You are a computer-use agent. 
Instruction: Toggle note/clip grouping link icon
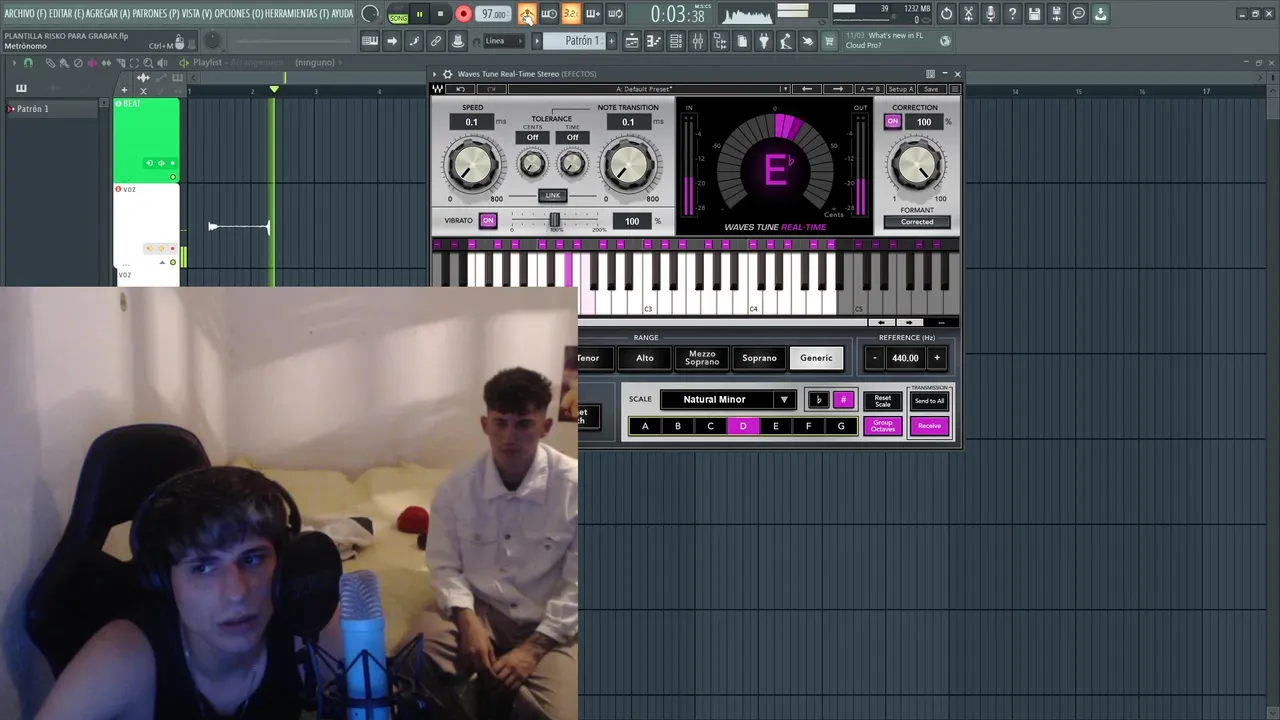coord(436,41)
